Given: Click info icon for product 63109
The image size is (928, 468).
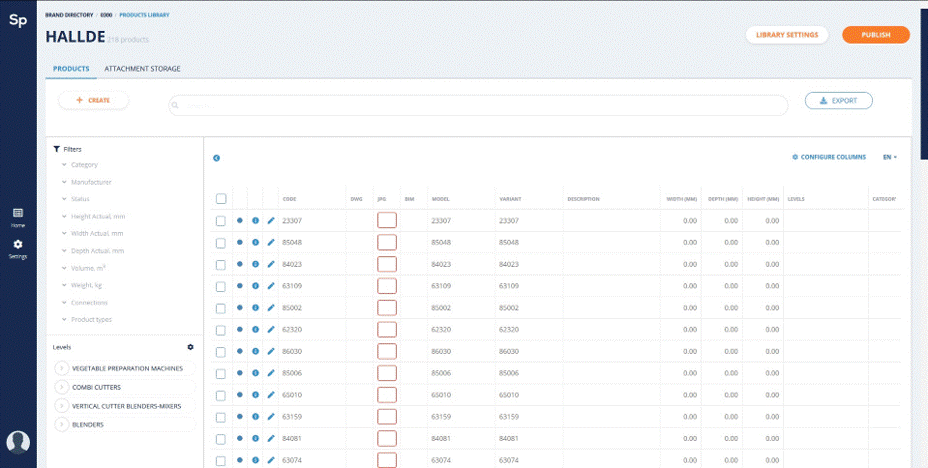Looking at the screenshot, I should (x=255, y=286).
